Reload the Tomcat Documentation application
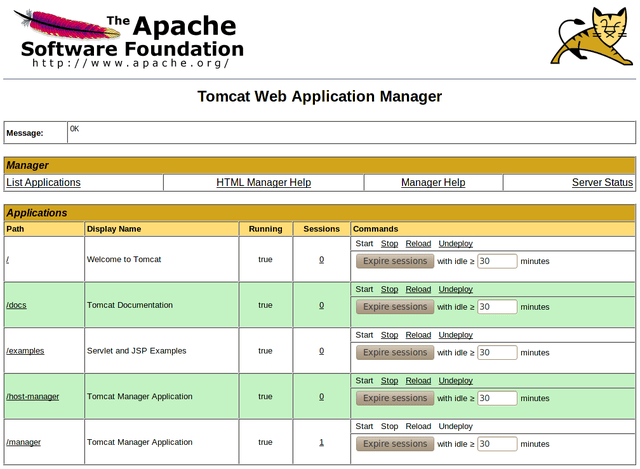 (418, 289)
